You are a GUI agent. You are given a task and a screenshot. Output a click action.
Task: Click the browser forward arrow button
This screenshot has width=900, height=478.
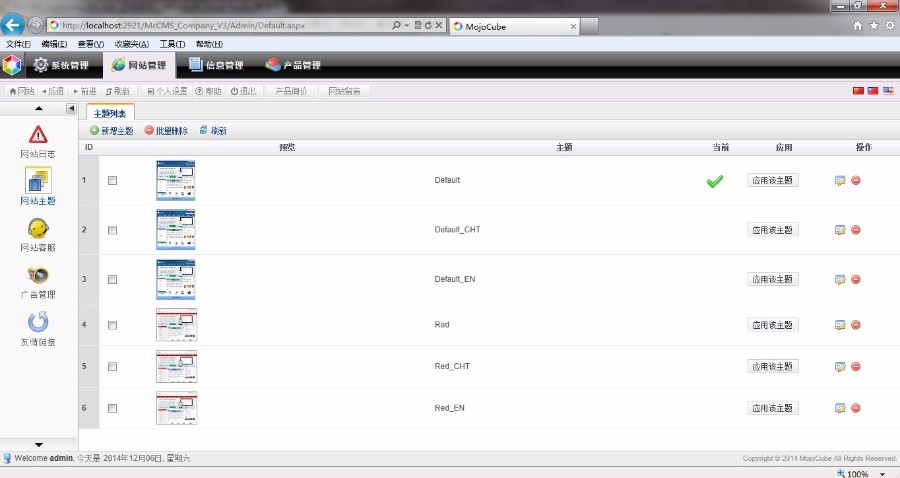(36, 25)
